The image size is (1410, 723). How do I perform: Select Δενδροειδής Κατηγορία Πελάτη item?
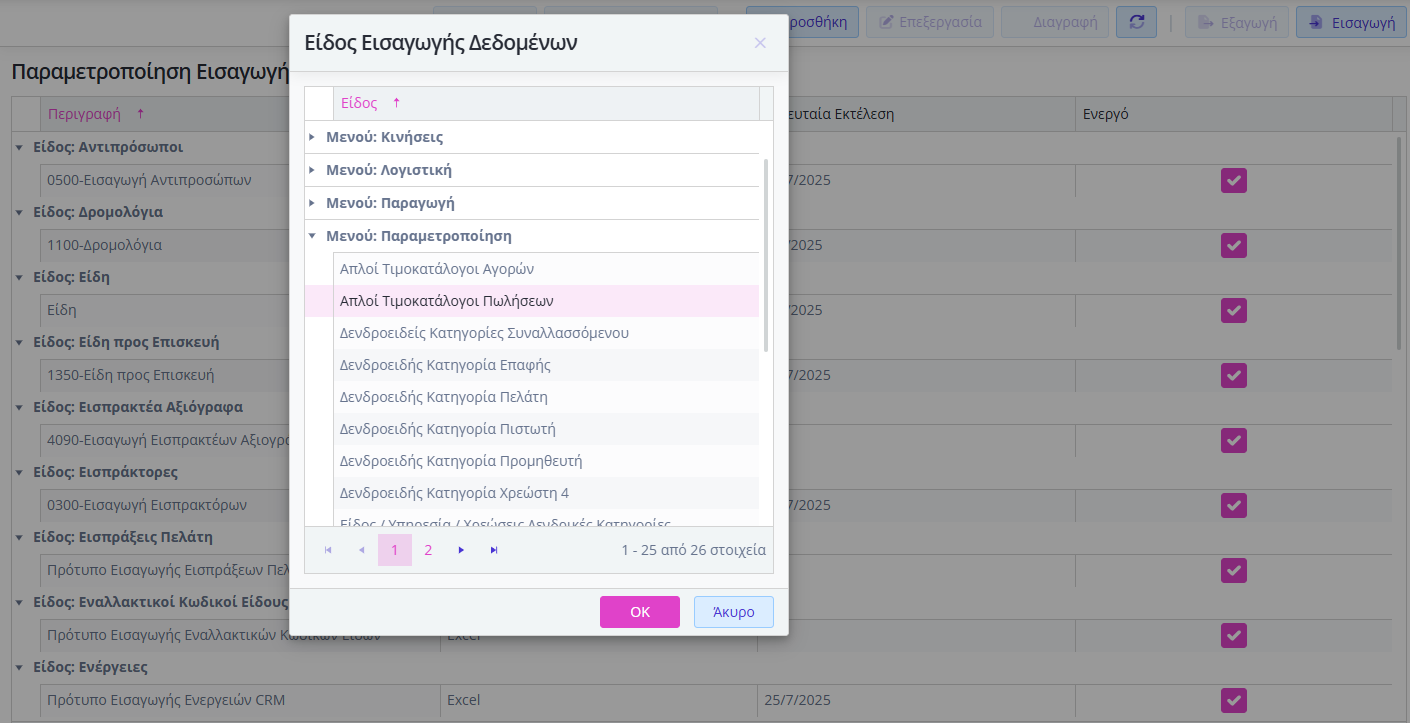443,397
